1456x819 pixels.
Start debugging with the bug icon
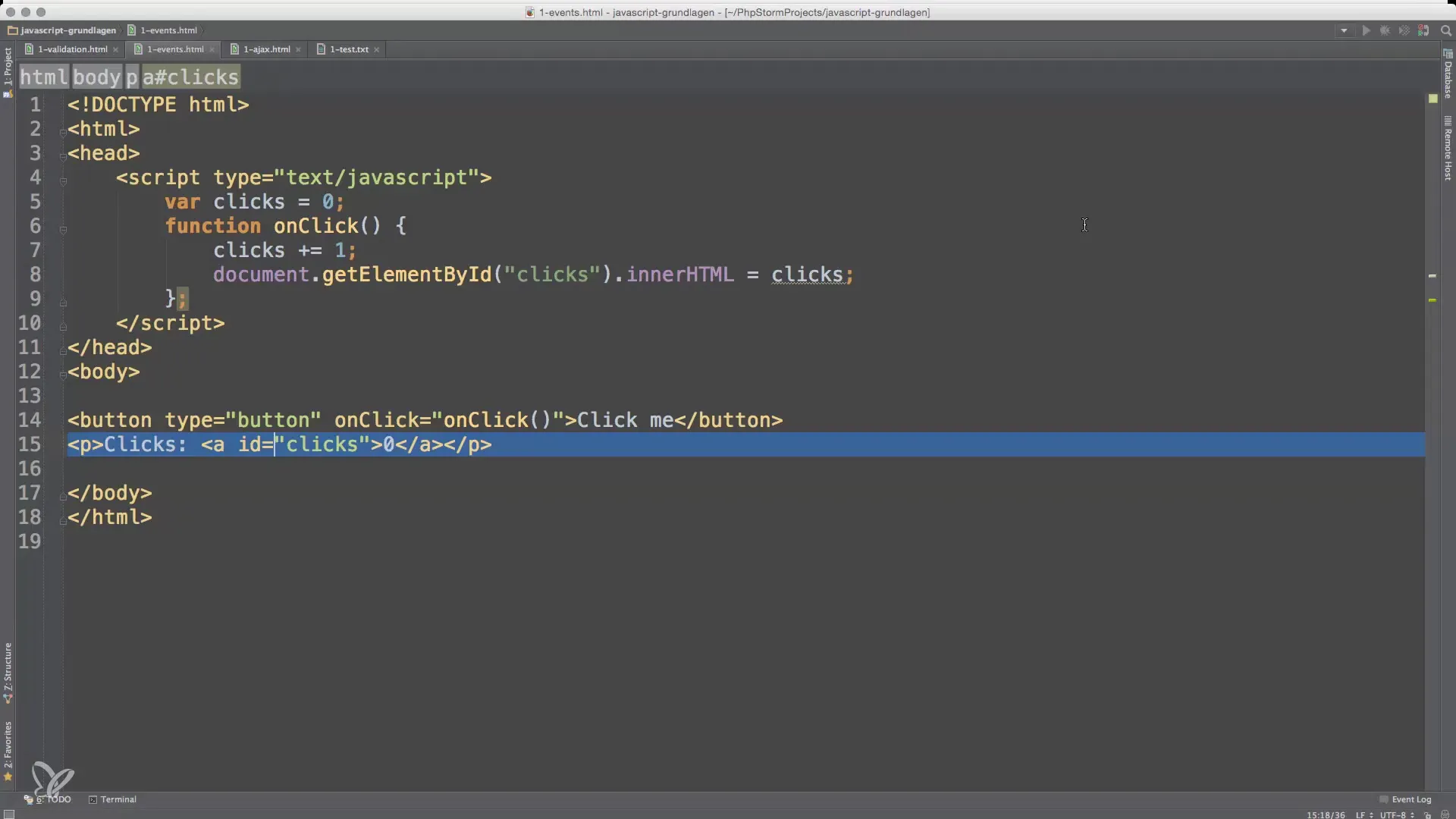[x=1385, y=30]
